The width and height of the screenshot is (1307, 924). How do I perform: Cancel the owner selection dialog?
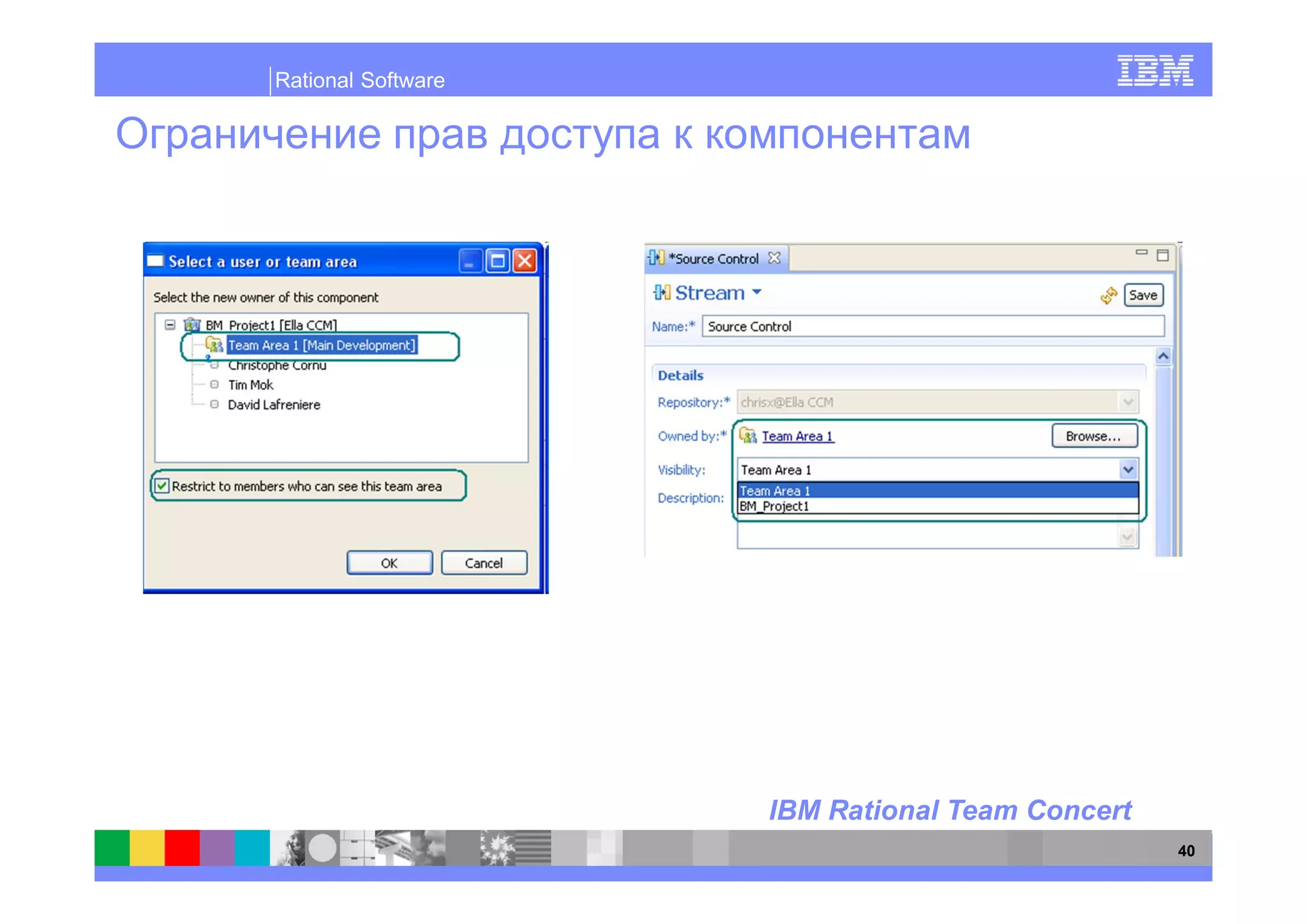(x=484, y=563)
